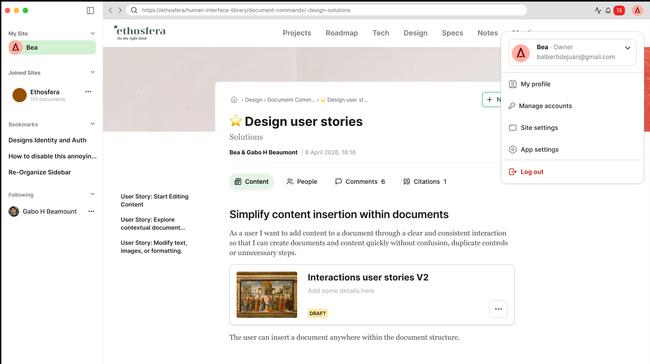Open the activity pulse icon
Screen dimensions: 650x364
pos(598,10)
